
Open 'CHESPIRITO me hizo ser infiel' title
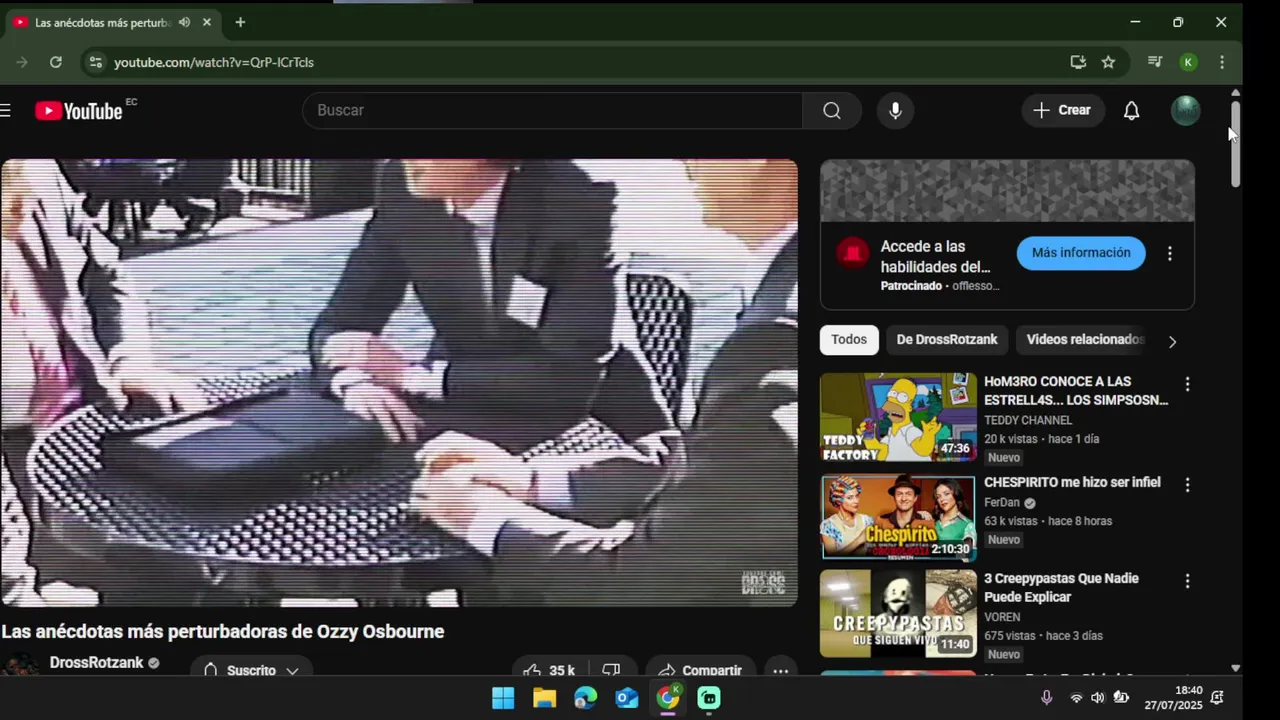tap(1072, 482)
